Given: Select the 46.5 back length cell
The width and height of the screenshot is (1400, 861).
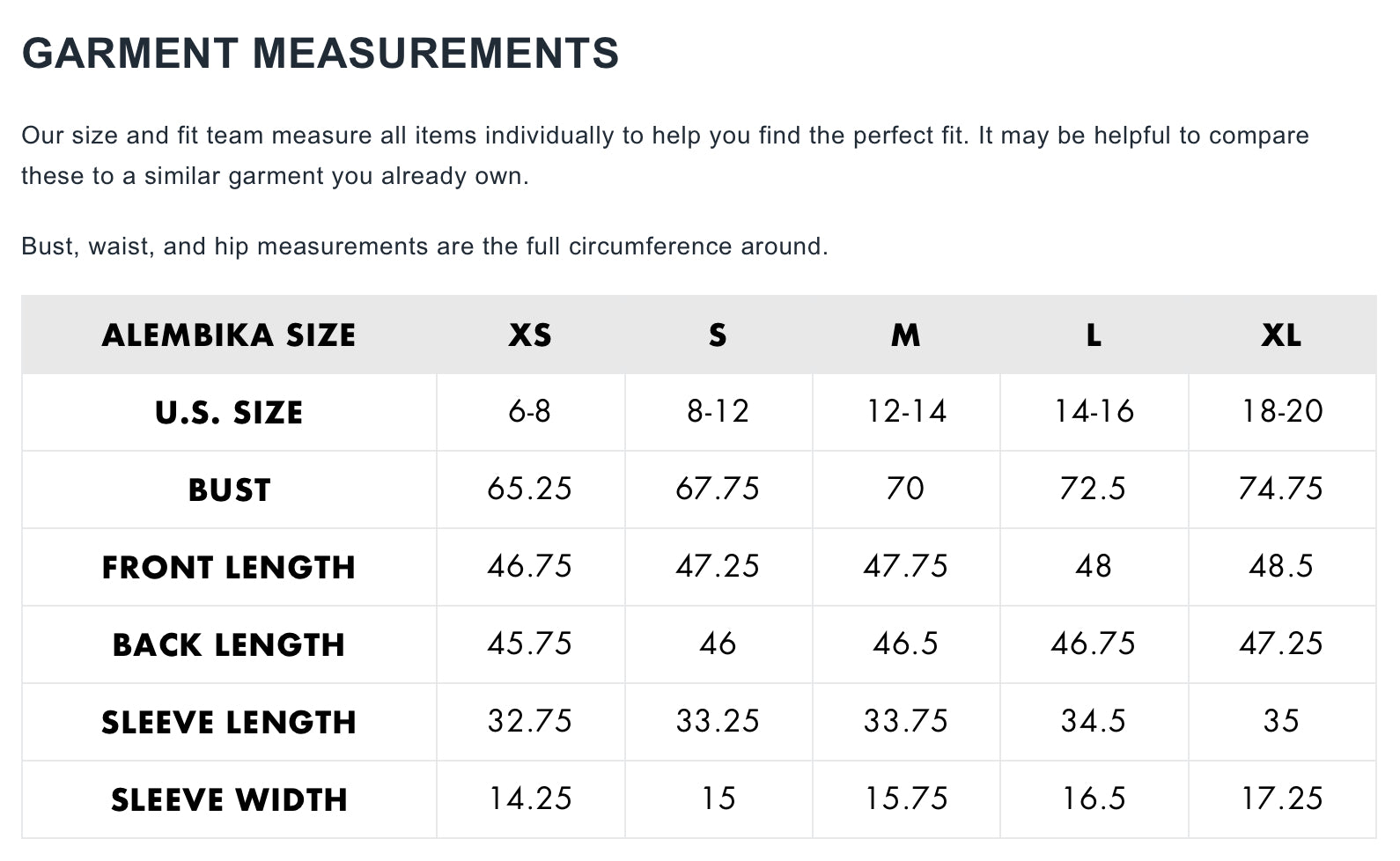Looking at the screenshot, I should click(x=905, y=644).
